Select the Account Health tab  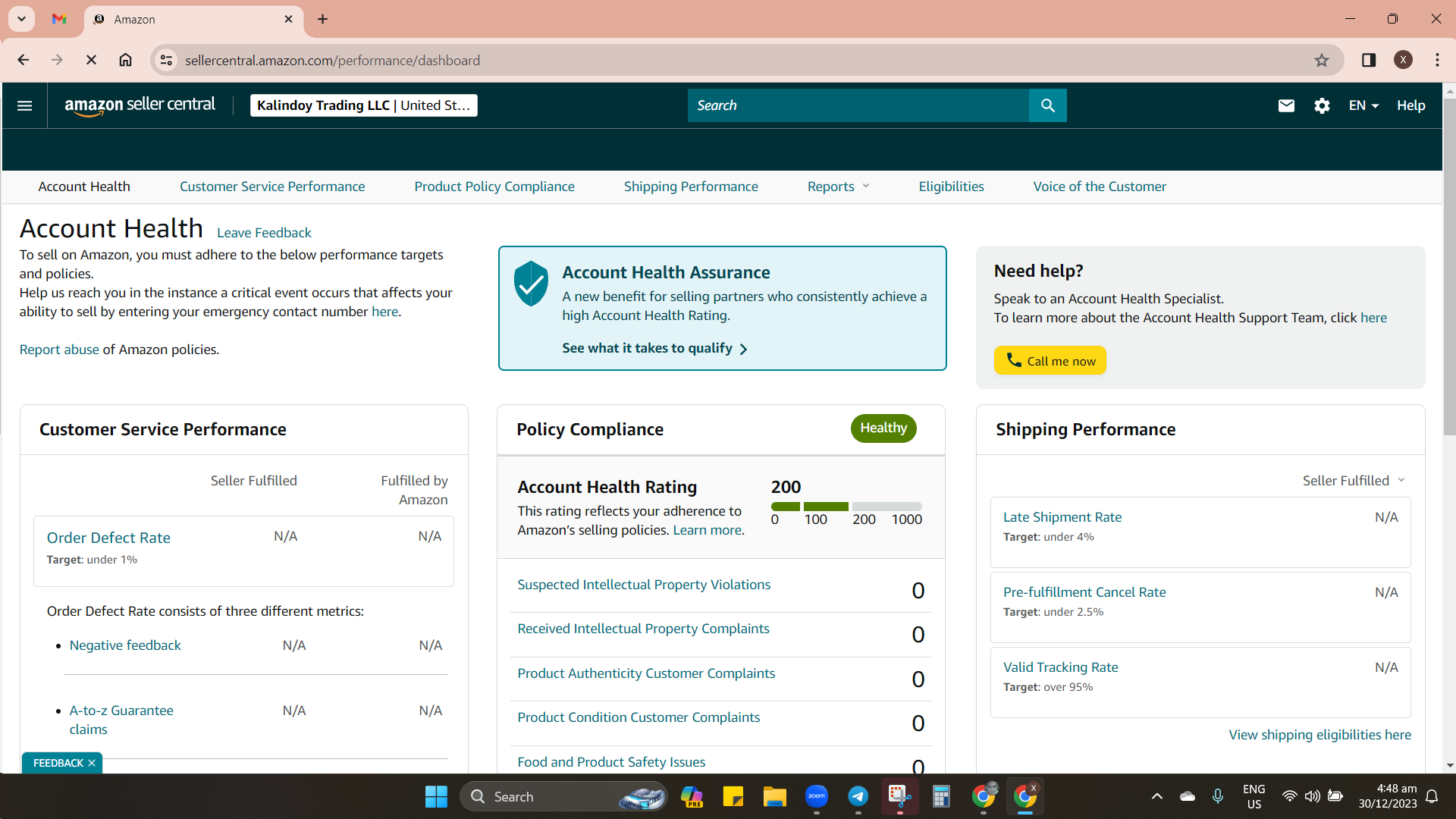pyautogui.click(x=84, y=187)
